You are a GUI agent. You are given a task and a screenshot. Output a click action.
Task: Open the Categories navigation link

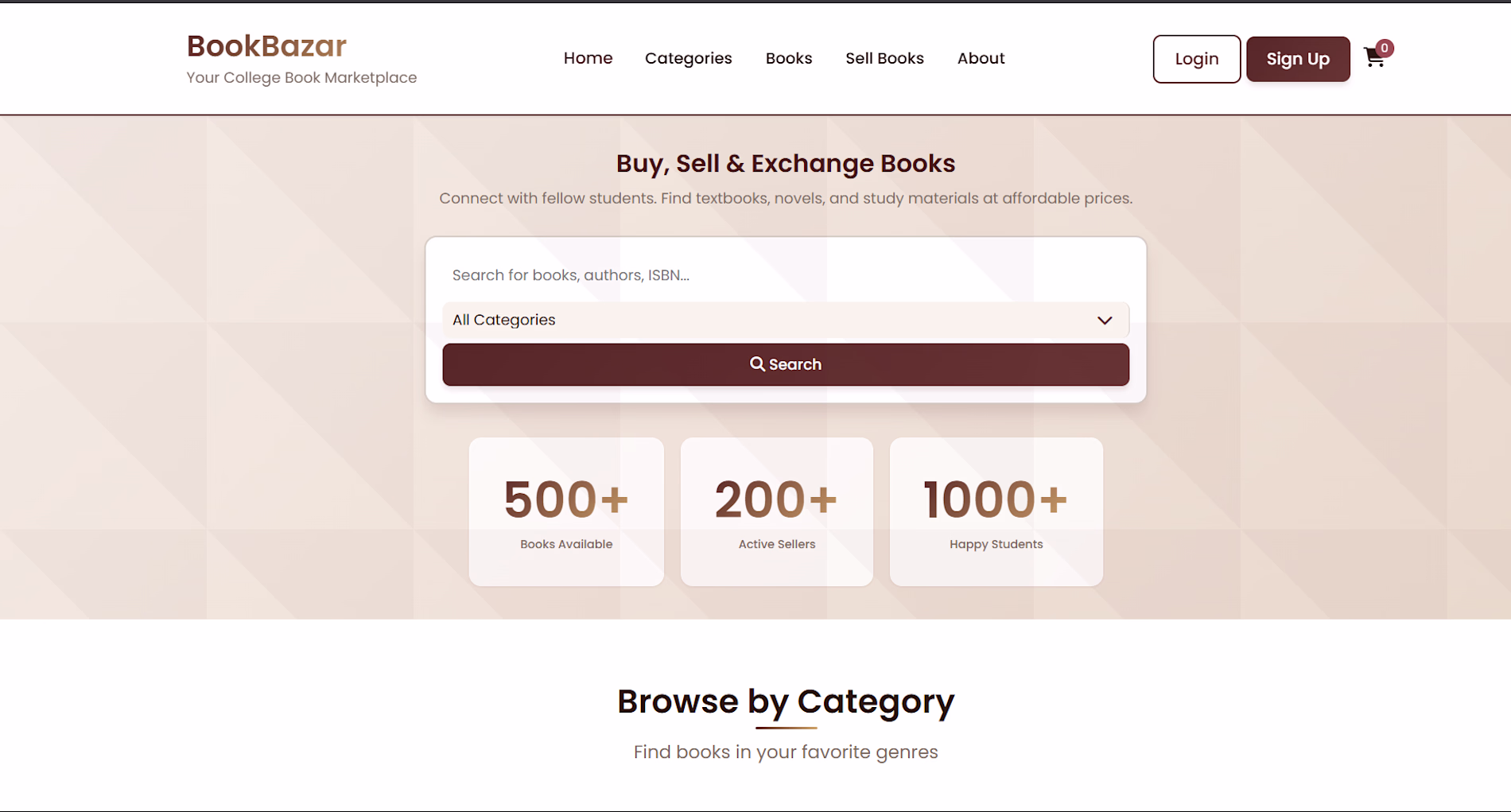pyautogui.click(x=688, y=58)
